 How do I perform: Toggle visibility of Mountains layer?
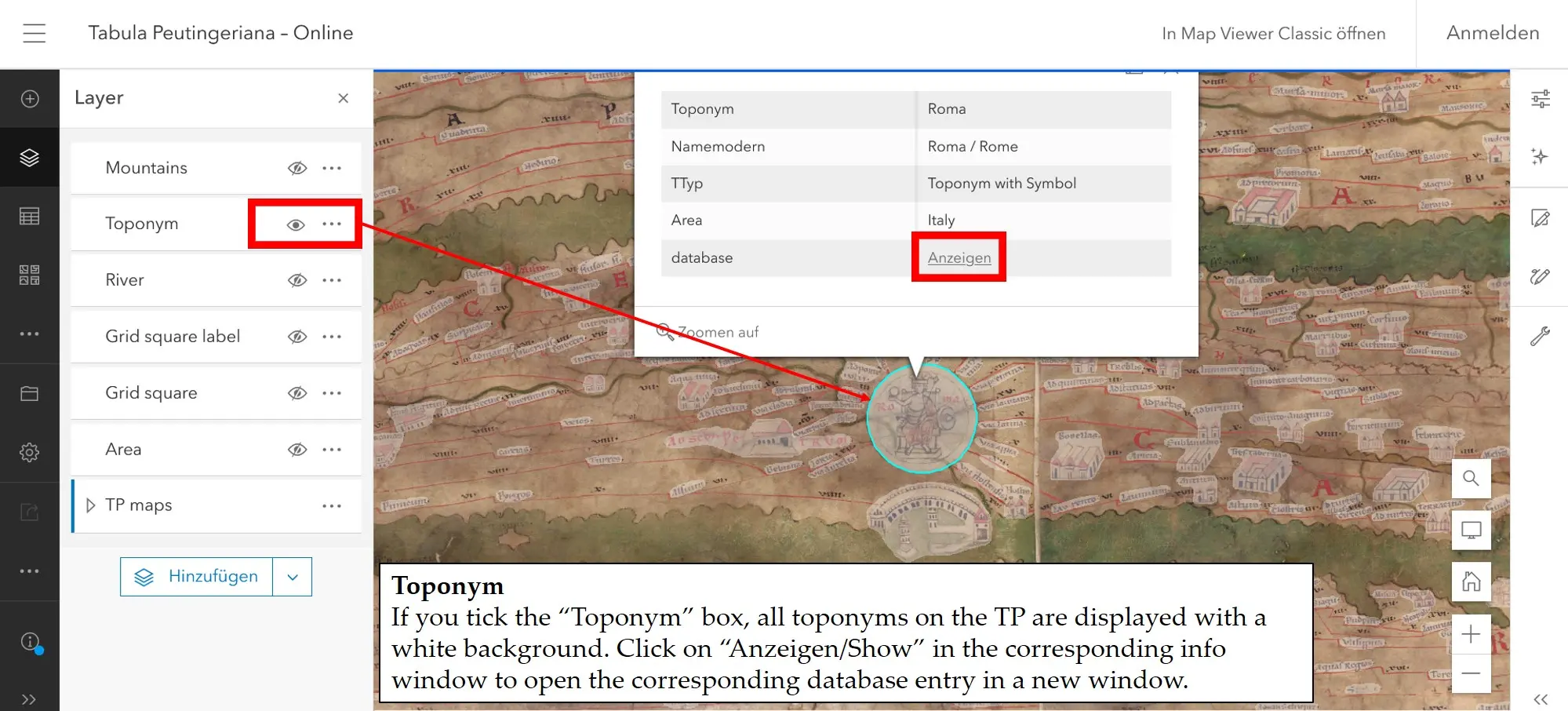point(297,168)
